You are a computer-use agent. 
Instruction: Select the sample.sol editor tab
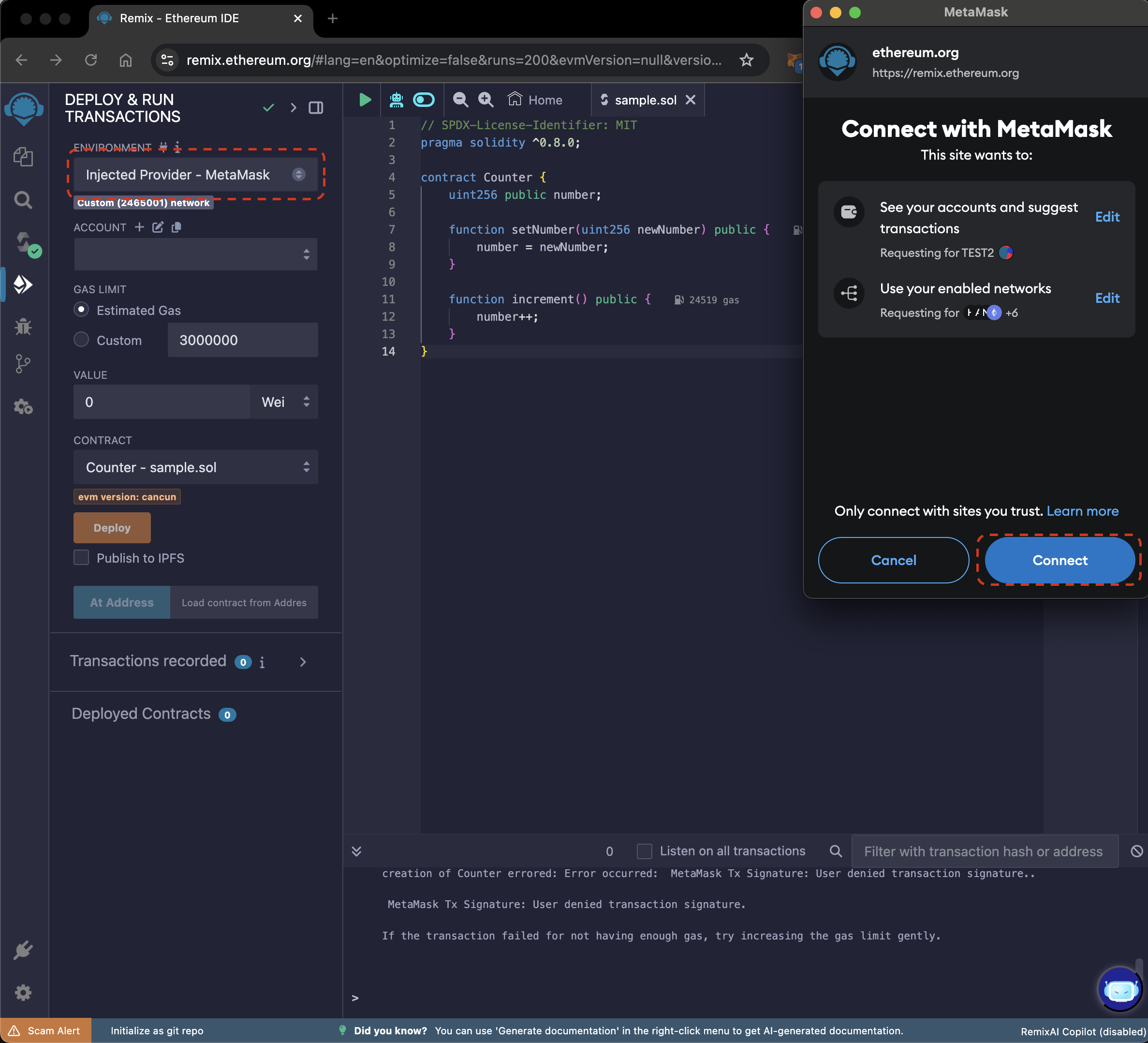[x=645, y=100]
